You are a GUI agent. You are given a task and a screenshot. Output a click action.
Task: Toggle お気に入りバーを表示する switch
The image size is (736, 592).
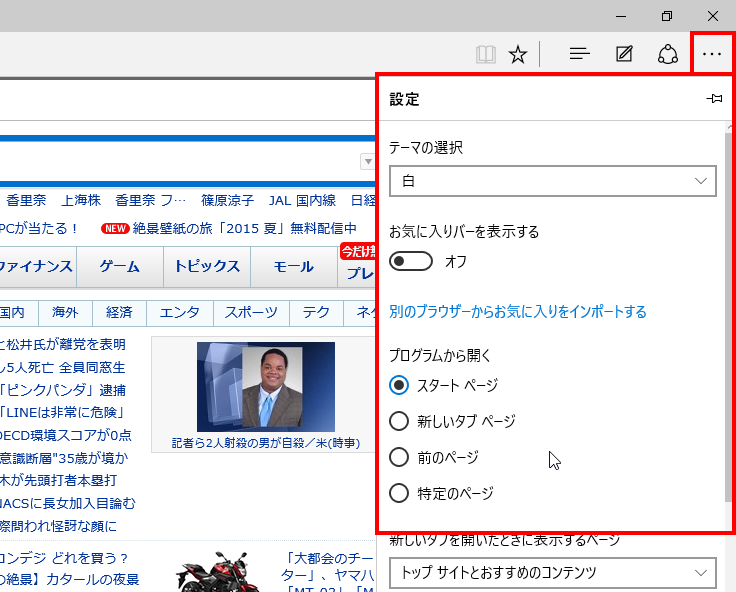[411, 261]
